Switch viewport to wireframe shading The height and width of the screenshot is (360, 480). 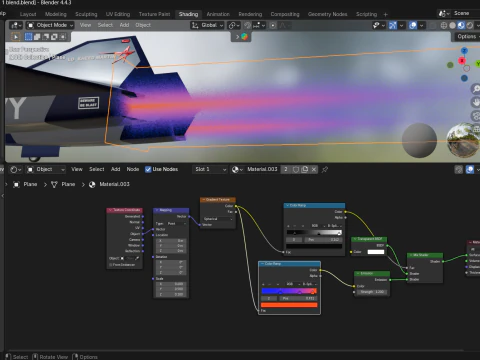444,25
